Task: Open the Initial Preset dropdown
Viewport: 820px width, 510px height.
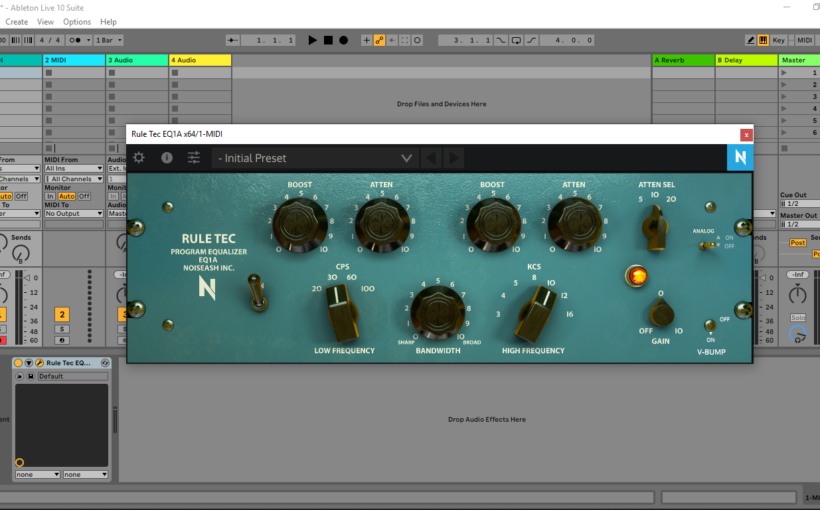Action: 315,158
